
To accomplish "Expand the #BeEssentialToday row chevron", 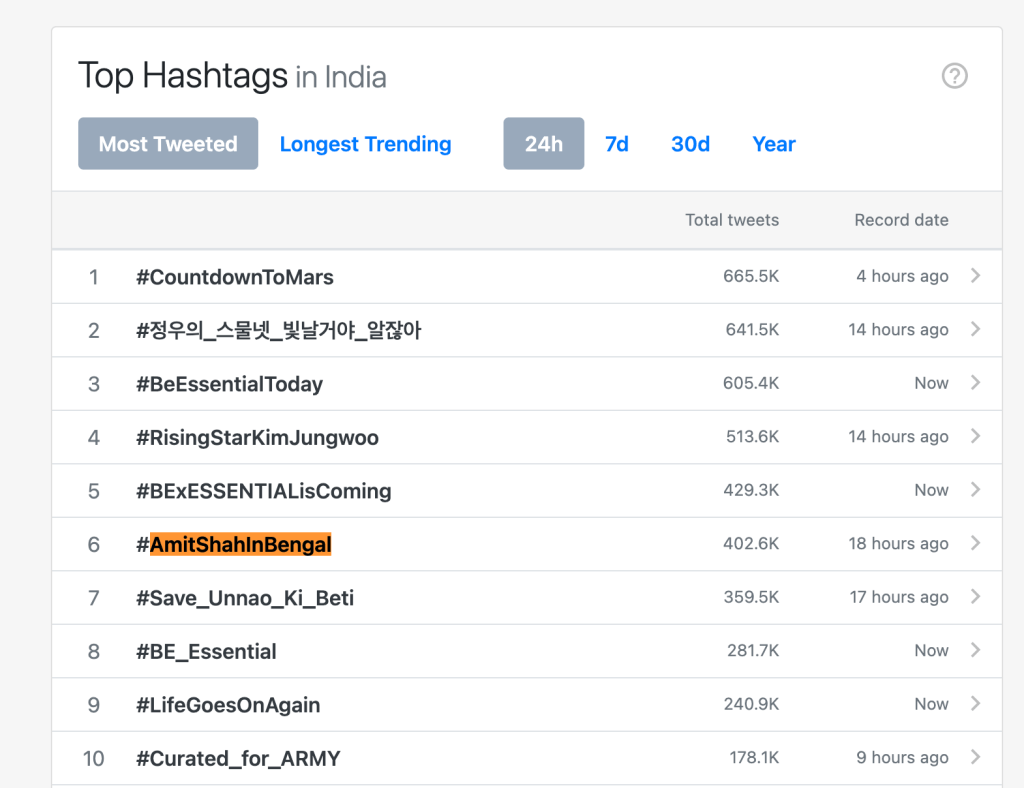I will coord(975,383).
